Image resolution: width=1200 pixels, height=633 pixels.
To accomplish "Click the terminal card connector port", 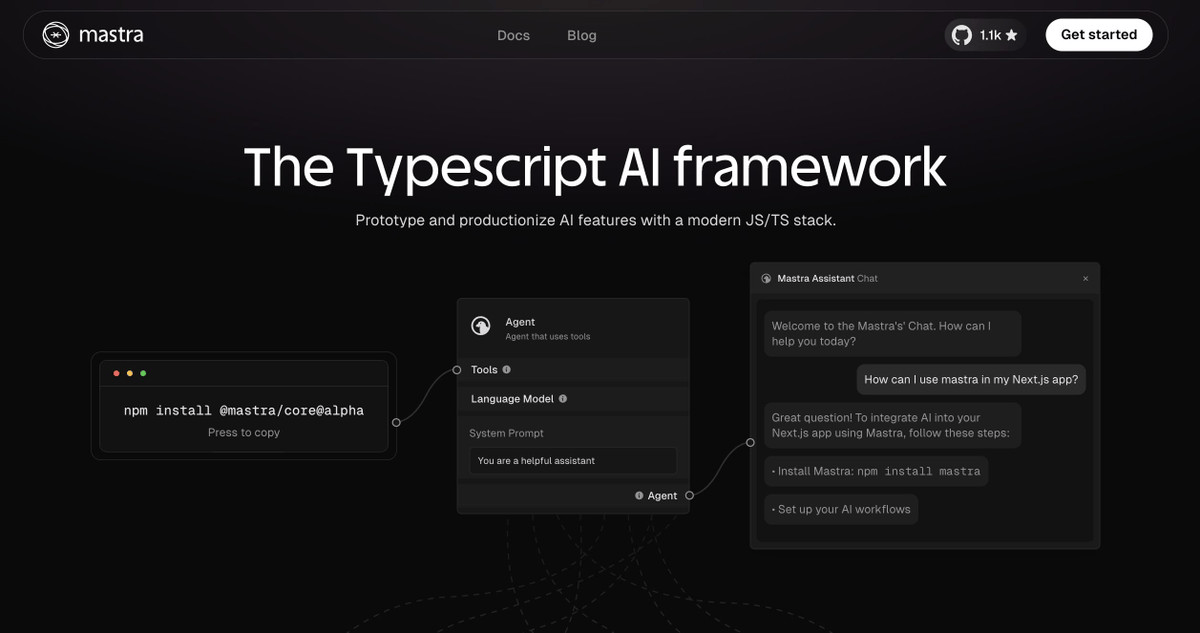I will [x=396, y=422].
